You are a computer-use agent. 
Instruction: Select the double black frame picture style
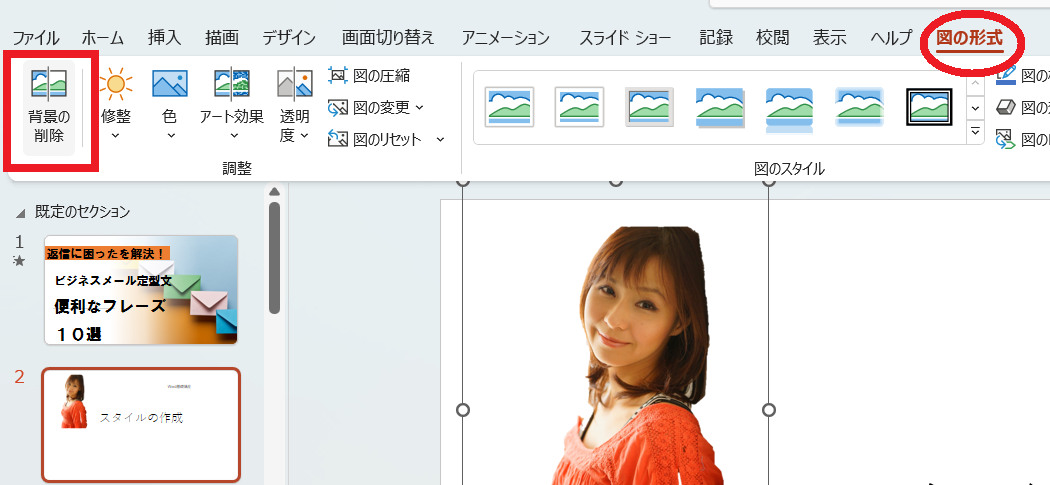click(929, 107)
